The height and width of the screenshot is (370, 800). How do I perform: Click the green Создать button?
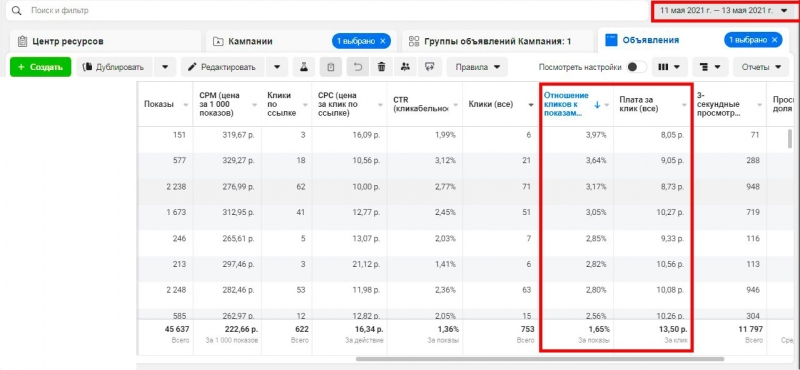(x=40, y=67)
